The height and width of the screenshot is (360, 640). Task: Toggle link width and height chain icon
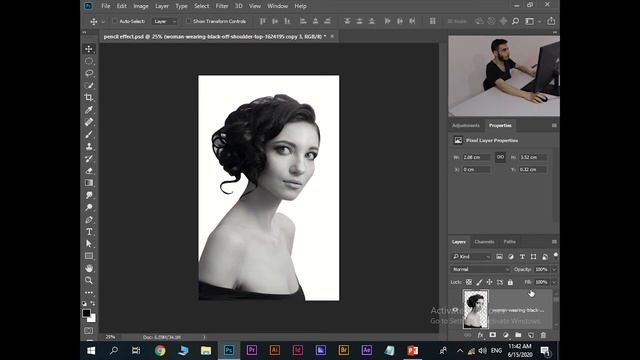pyautogui.click(x=500, y=157)
